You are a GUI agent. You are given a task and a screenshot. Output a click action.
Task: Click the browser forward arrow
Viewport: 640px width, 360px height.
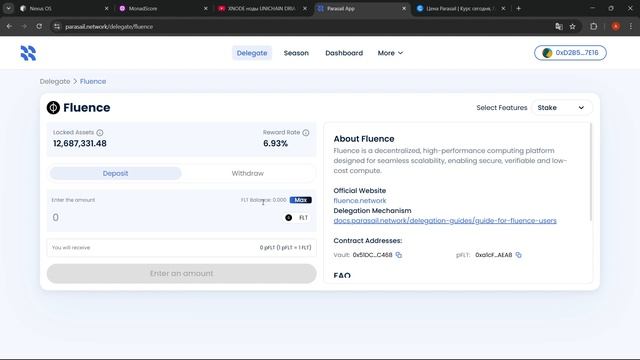pyautogui.click(x=24, y=26)
